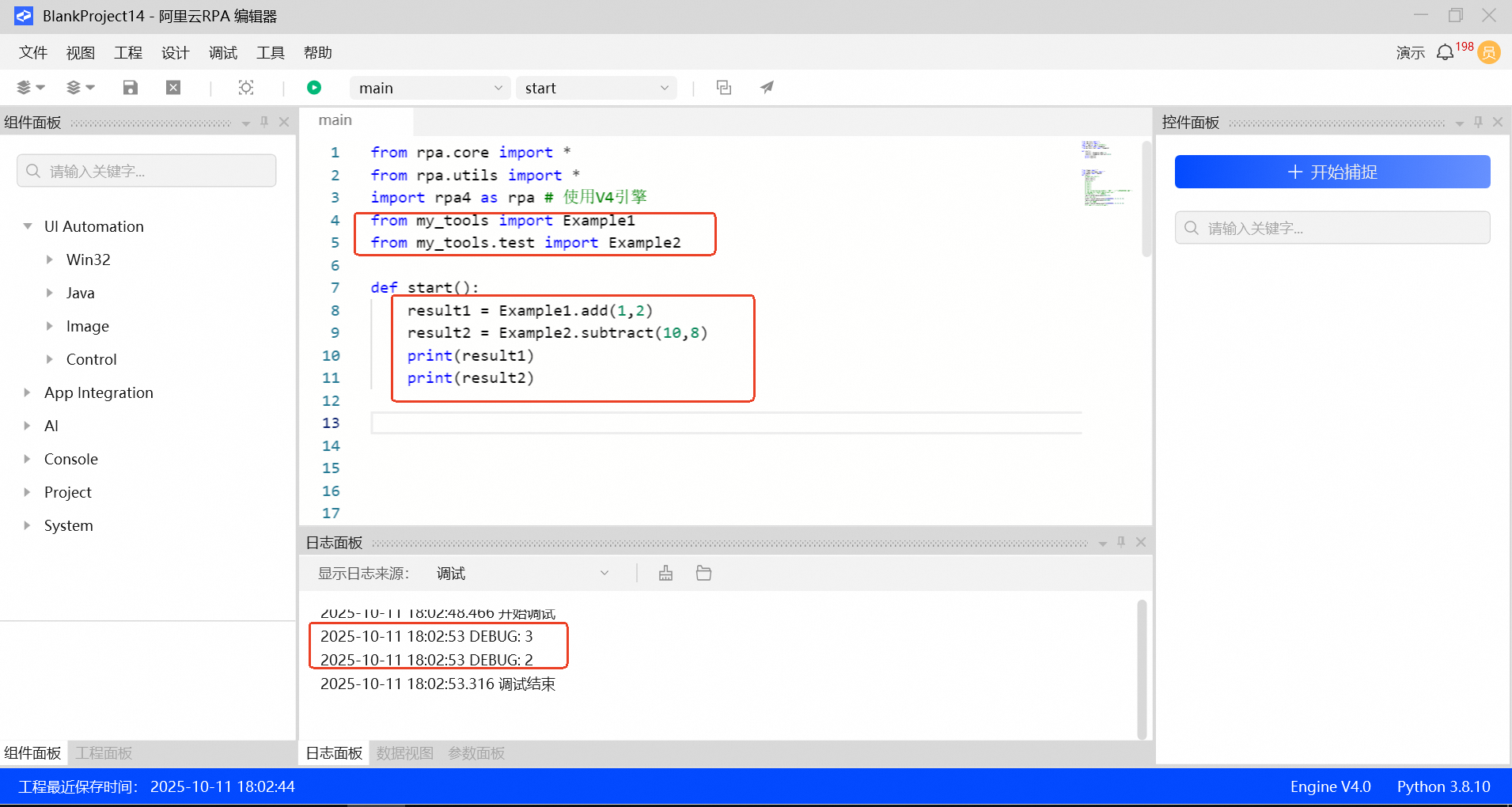Expand the App Integration tree node
Viewport: 1512px width, 807px height.
(28, 392)
